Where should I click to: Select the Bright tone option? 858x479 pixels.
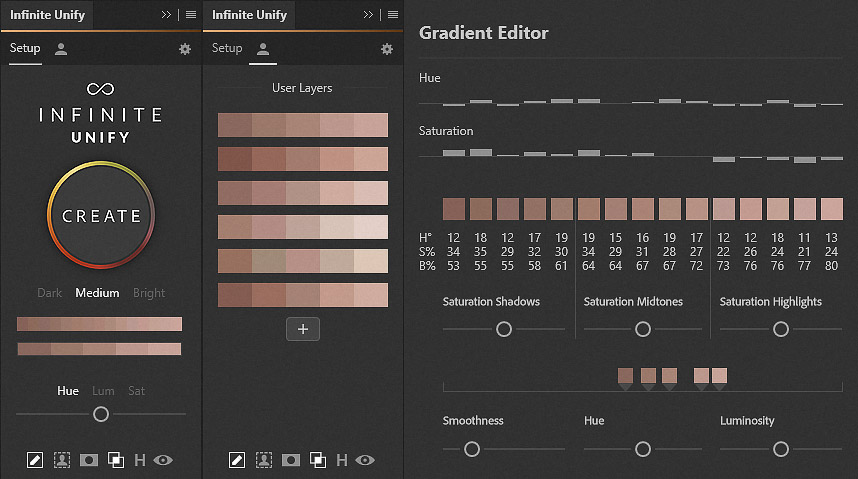coord(149,293)
